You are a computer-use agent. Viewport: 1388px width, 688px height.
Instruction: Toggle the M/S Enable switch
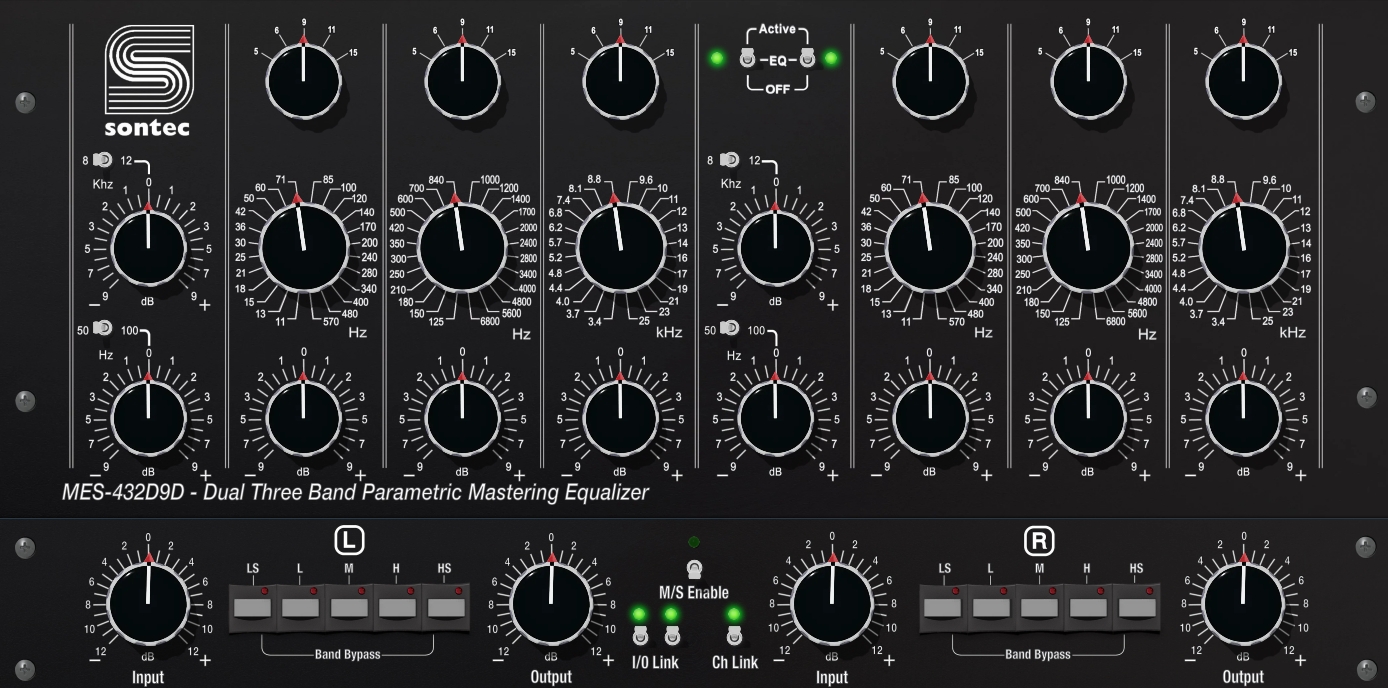coord(693,570)
